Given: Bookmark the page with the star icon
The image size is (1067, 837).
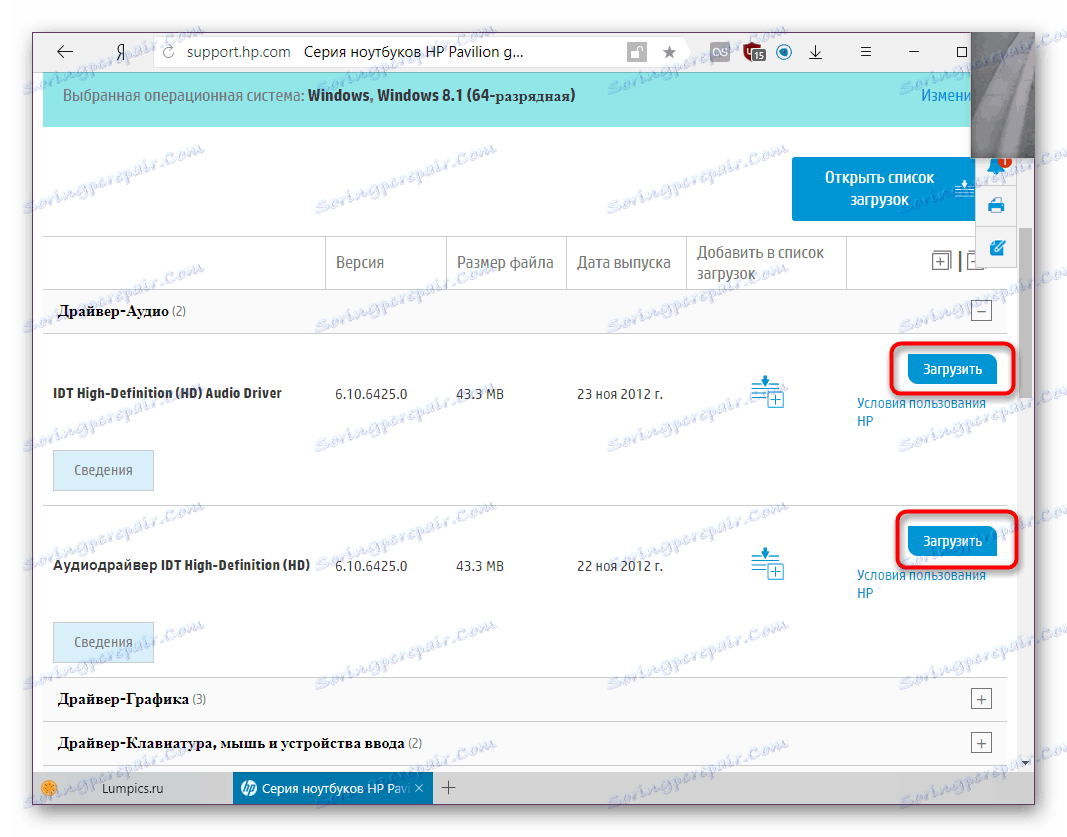Looking at the screenshot, I should pyautogui.click(x=669, y=52).
